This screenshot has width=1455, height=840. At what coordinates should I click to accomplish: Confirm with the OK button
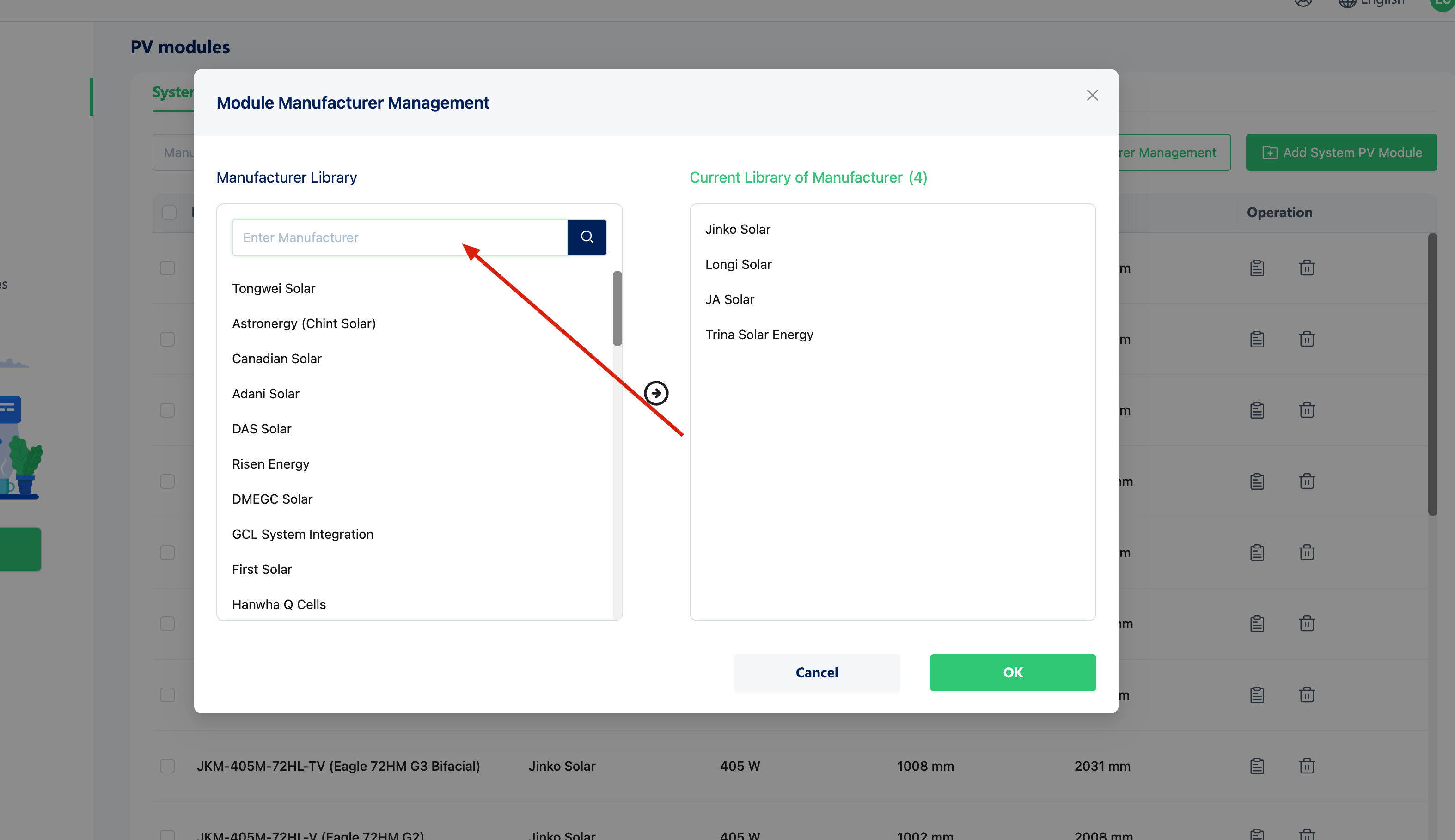[x=1013, y=673]
